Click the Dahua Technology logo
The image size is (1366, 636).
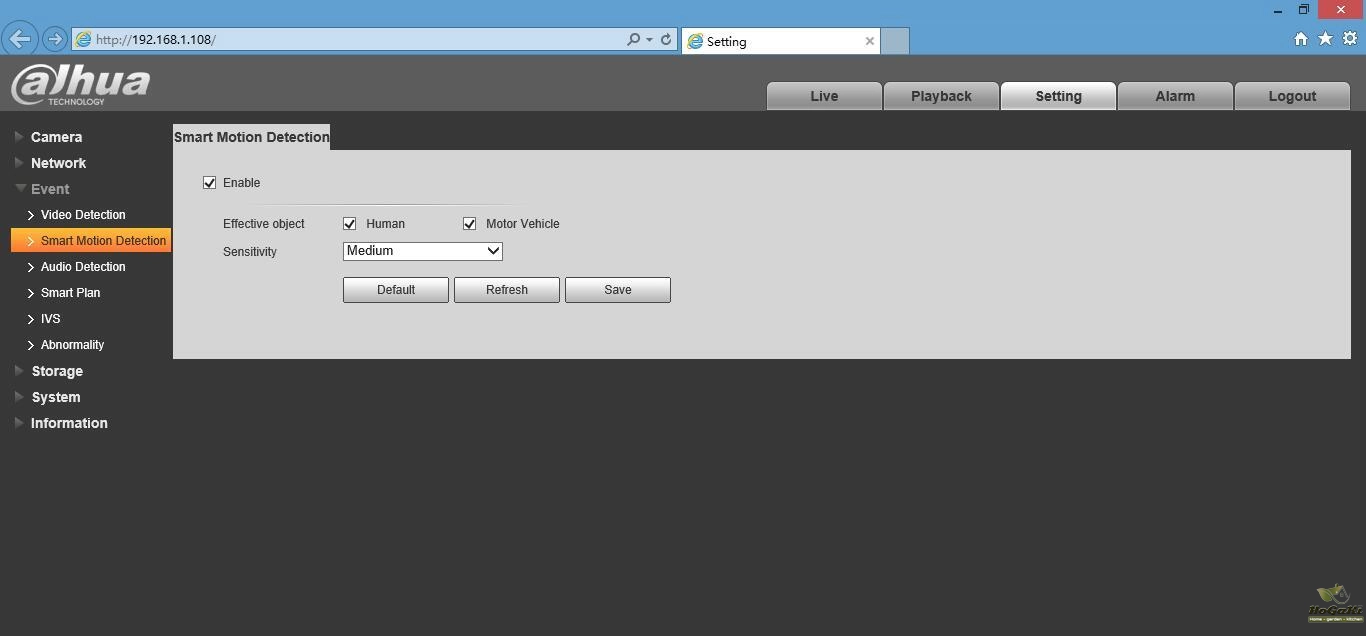pos(81,85)
